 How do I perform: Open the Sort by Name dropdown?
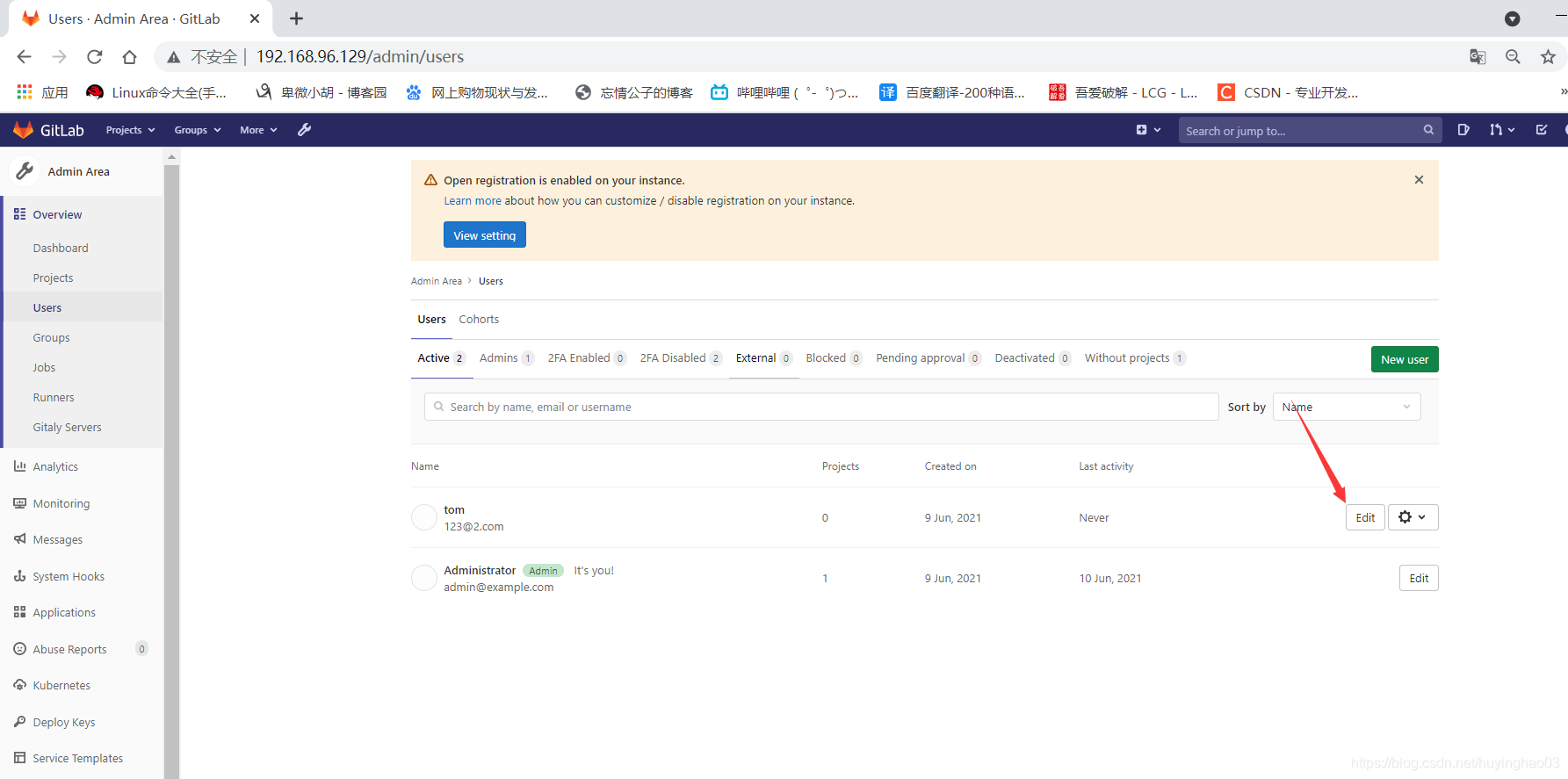tap(1347, 407)
